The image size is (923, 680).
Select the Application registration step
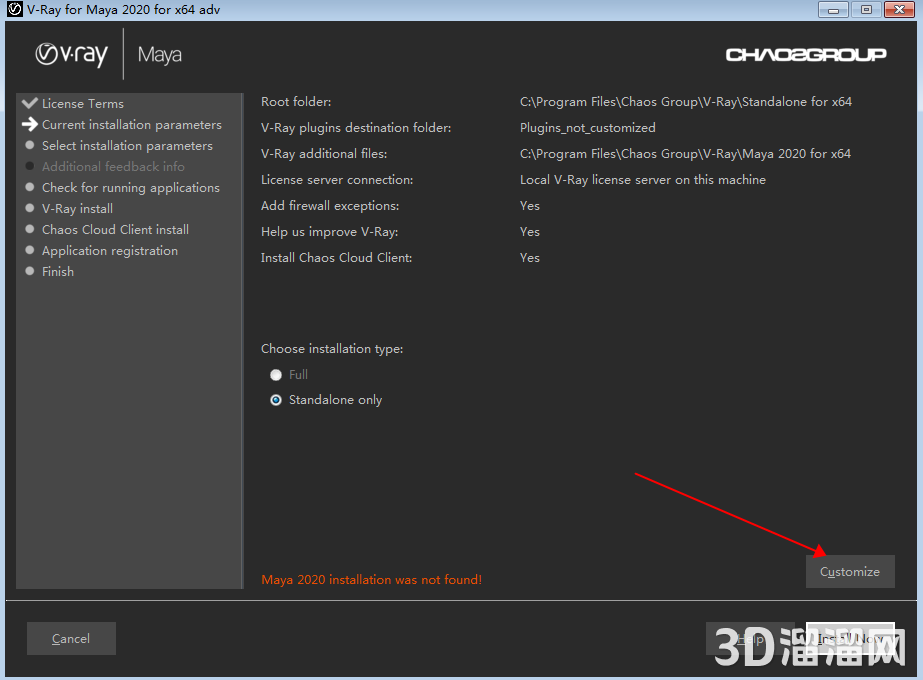click(109, 251)
